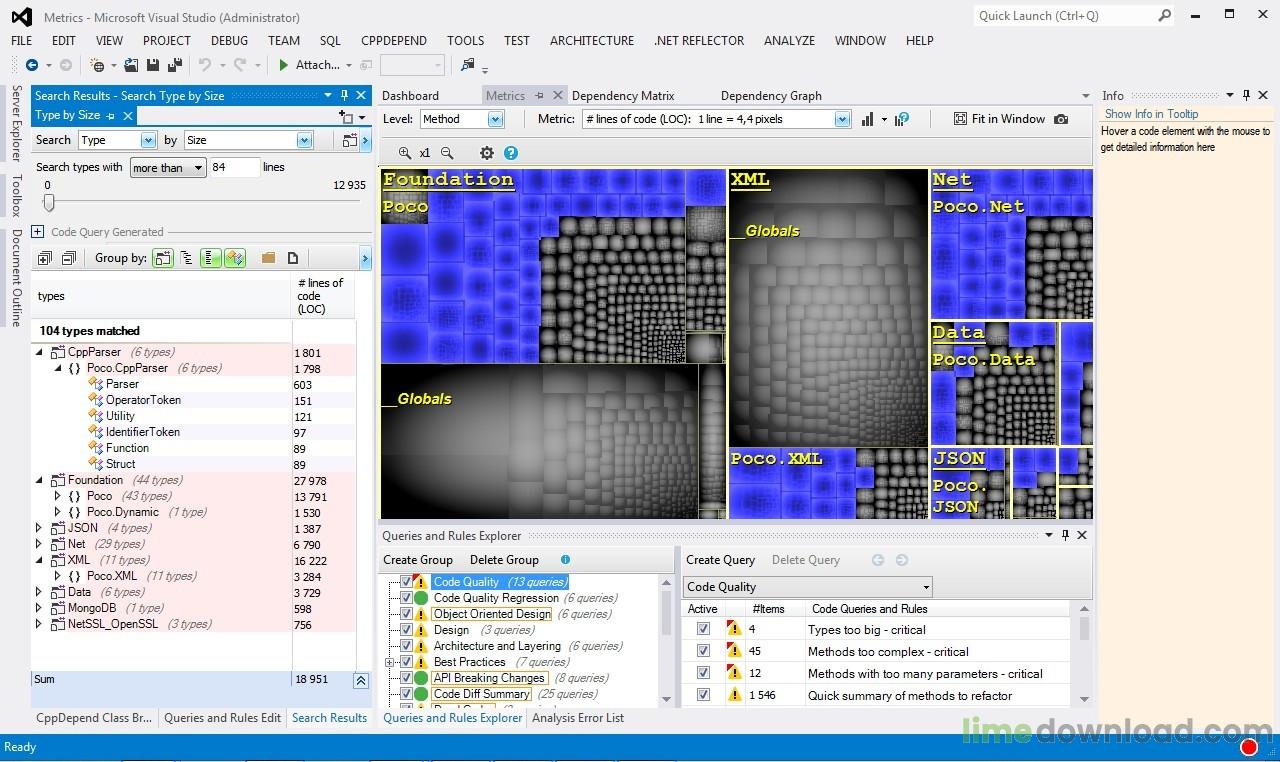
Task: Open the Metric lines of code dropdown
Action: [841, 119]
